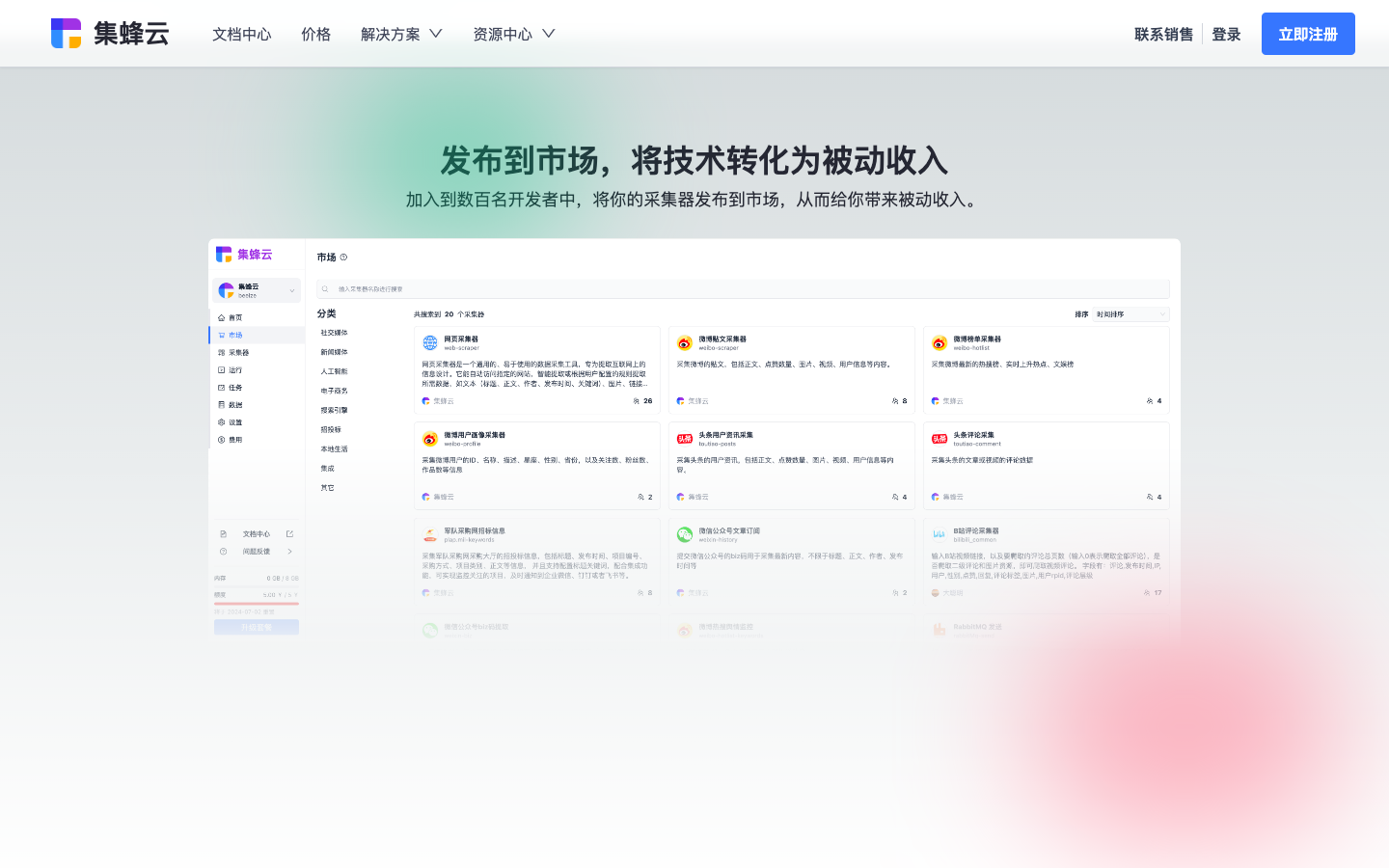Open the 集蜂云 beeize account switcher

pyautogui.click(x=257, y=290)
